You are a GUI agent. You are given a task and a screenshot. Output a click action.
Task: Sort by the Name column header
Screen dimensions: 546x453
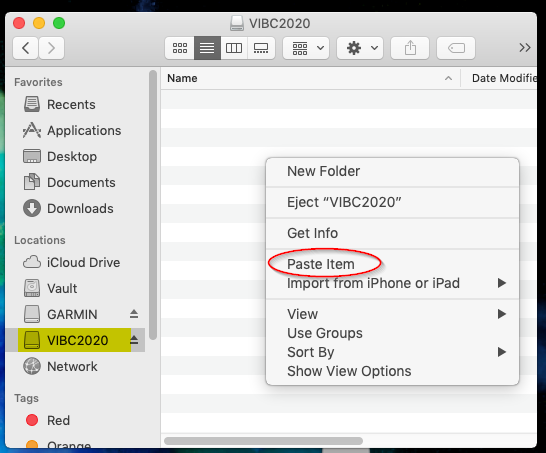(x=311, y=78)
